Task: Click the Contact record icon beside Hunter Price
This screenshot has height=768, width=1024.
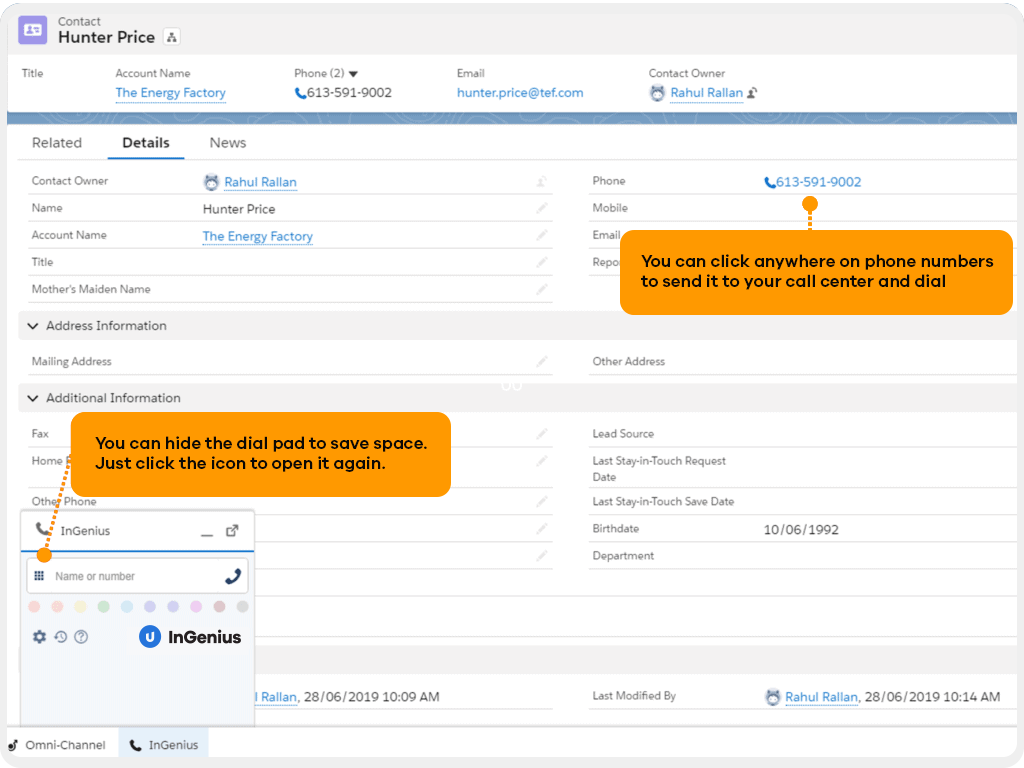Action: pyautogui.click(x=32, y=30)
